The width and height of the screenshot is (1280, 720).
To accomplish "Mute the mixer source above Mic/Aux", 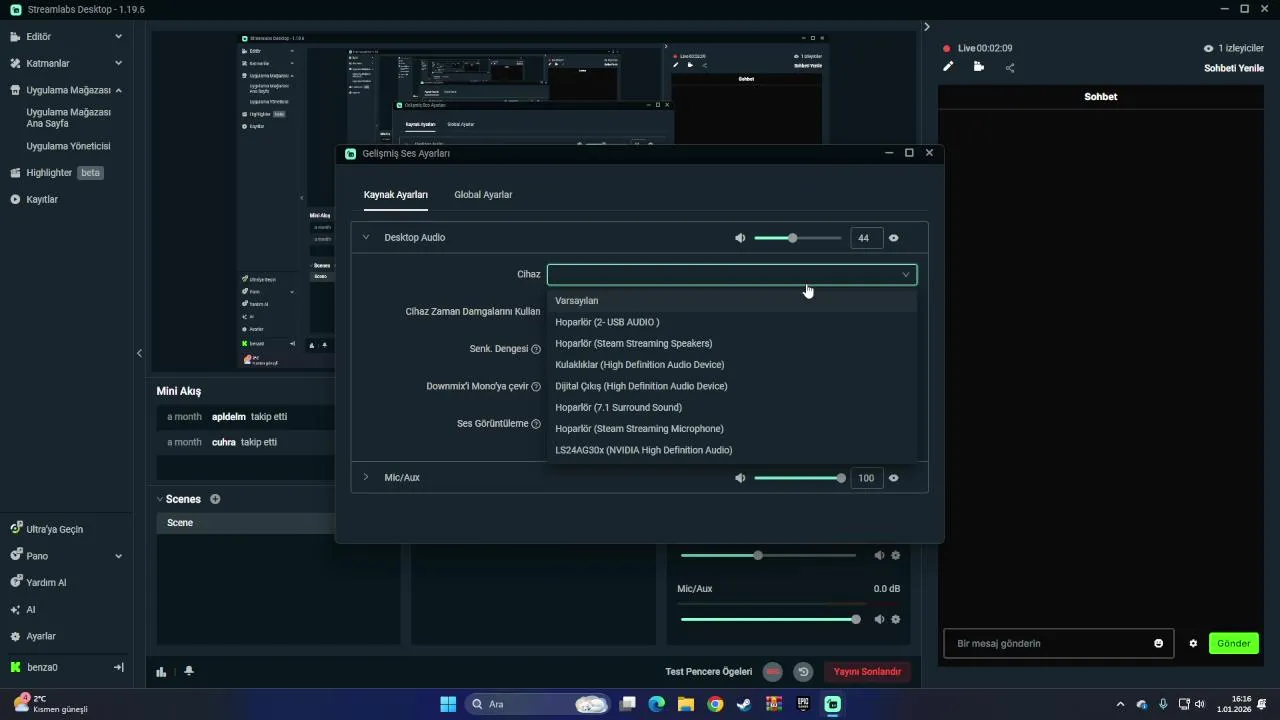I will tap(880, 555).
